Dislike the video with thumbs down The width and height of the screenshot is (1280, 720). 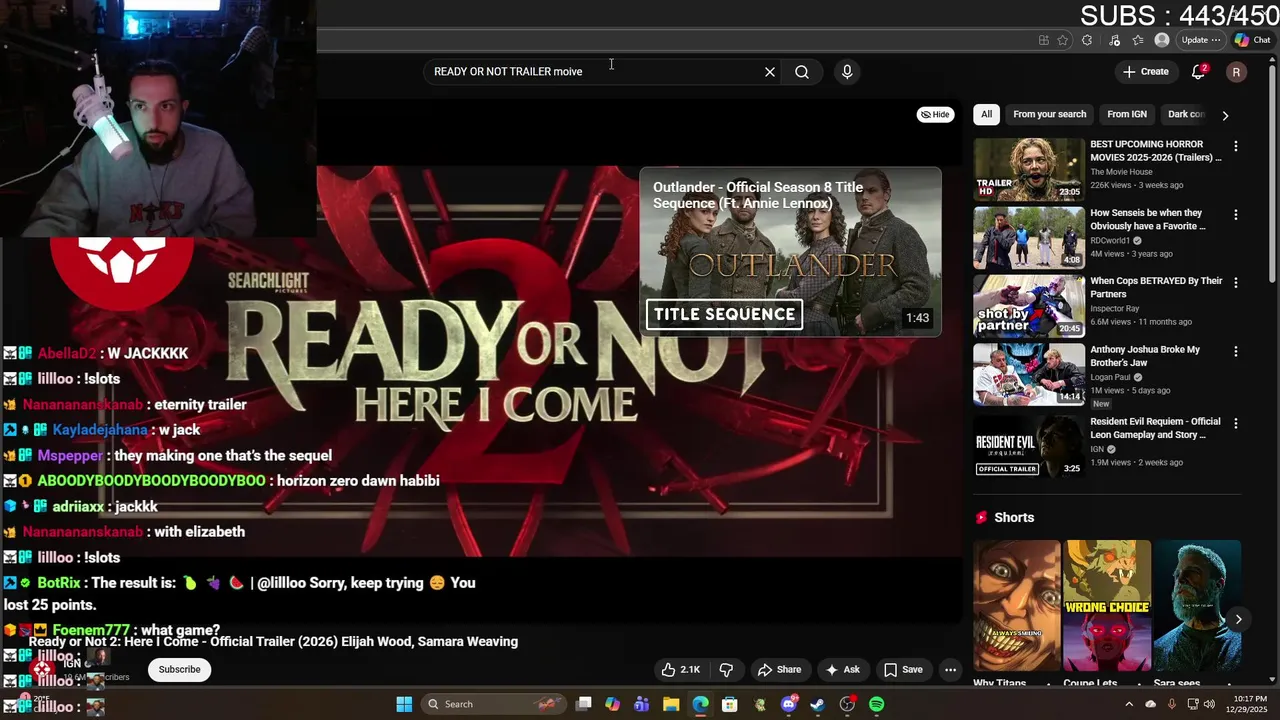[x=727, y=670]
